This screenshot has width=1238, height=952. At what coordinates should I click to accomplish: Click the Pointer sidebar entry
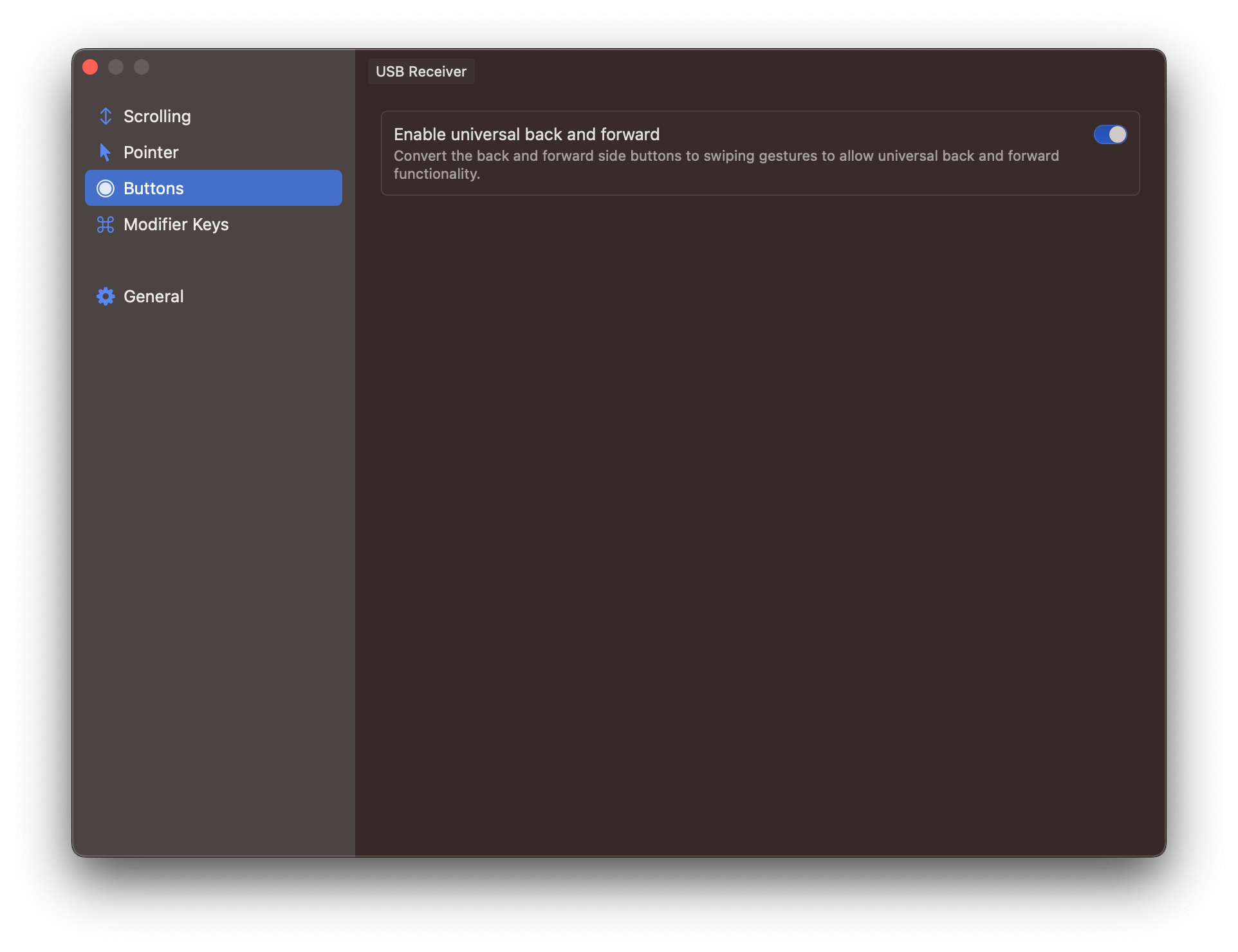151,152
